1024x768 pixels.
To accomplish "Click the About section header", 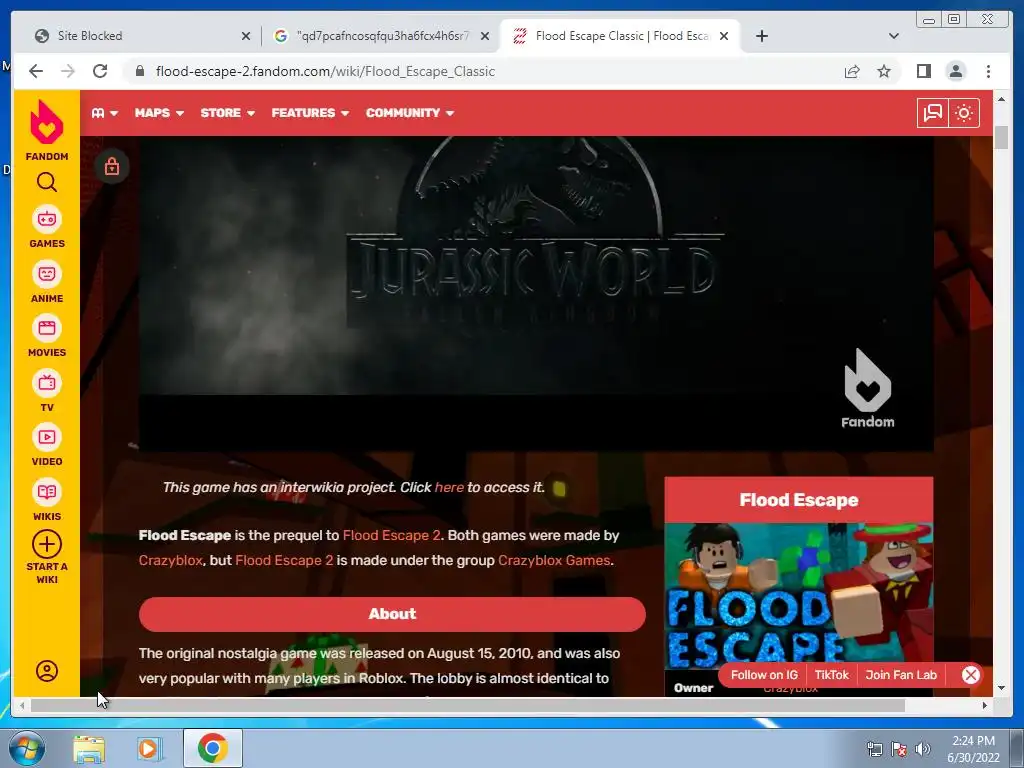I will 392,614.
